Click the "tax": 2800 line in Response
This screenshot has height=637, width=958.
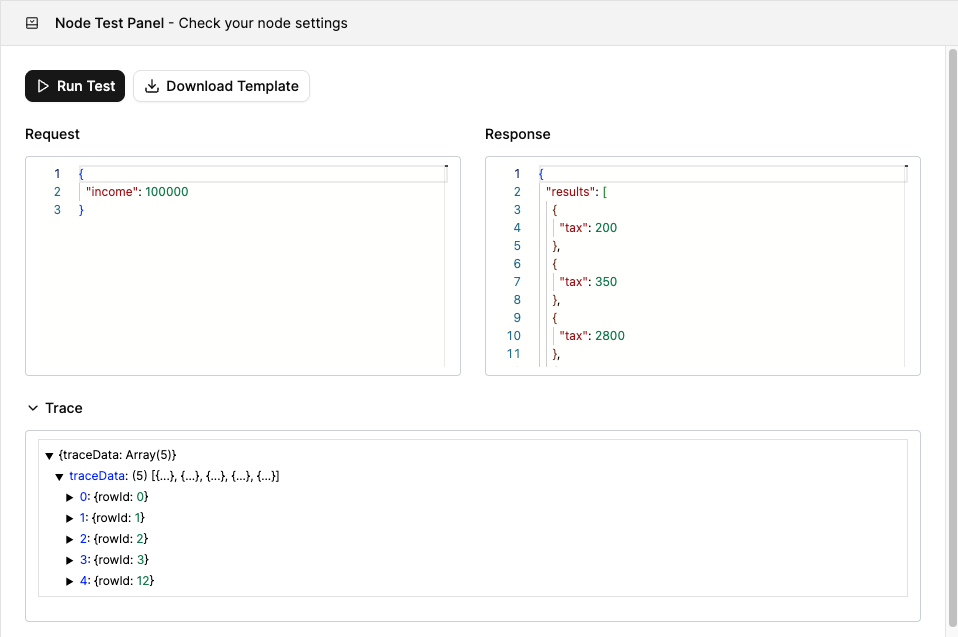pyautogui.click(x=591, y=336)
